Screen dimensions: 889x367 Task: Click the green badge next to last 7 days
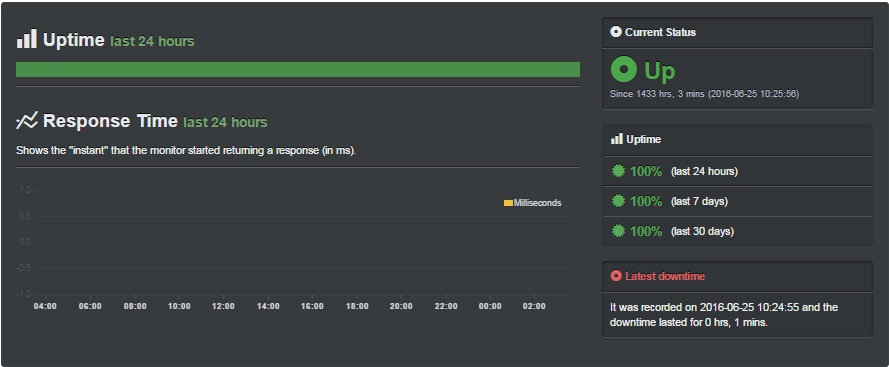619,201
